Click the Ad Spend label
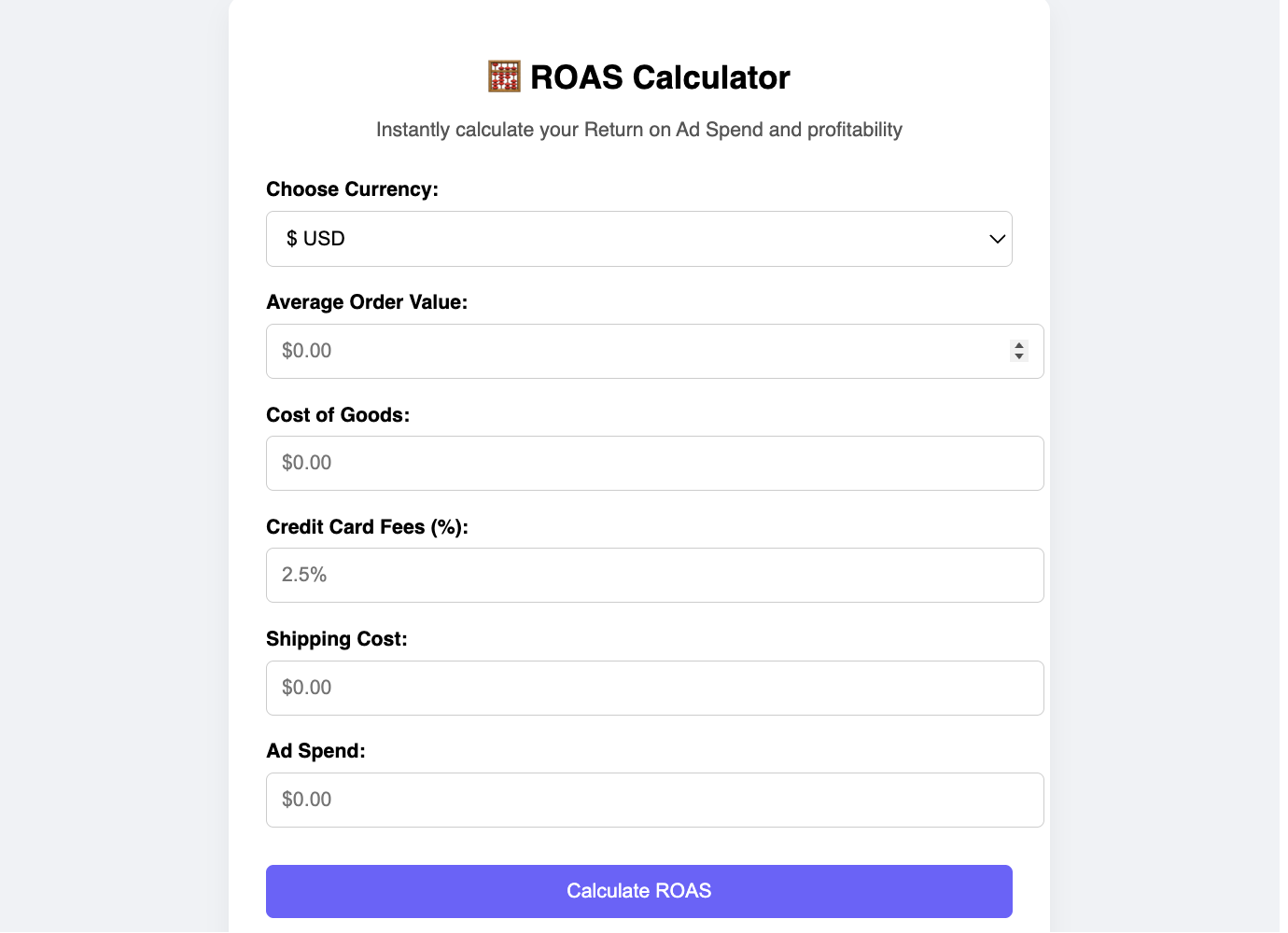This screenshot has width=1288, height=933. 315,751
